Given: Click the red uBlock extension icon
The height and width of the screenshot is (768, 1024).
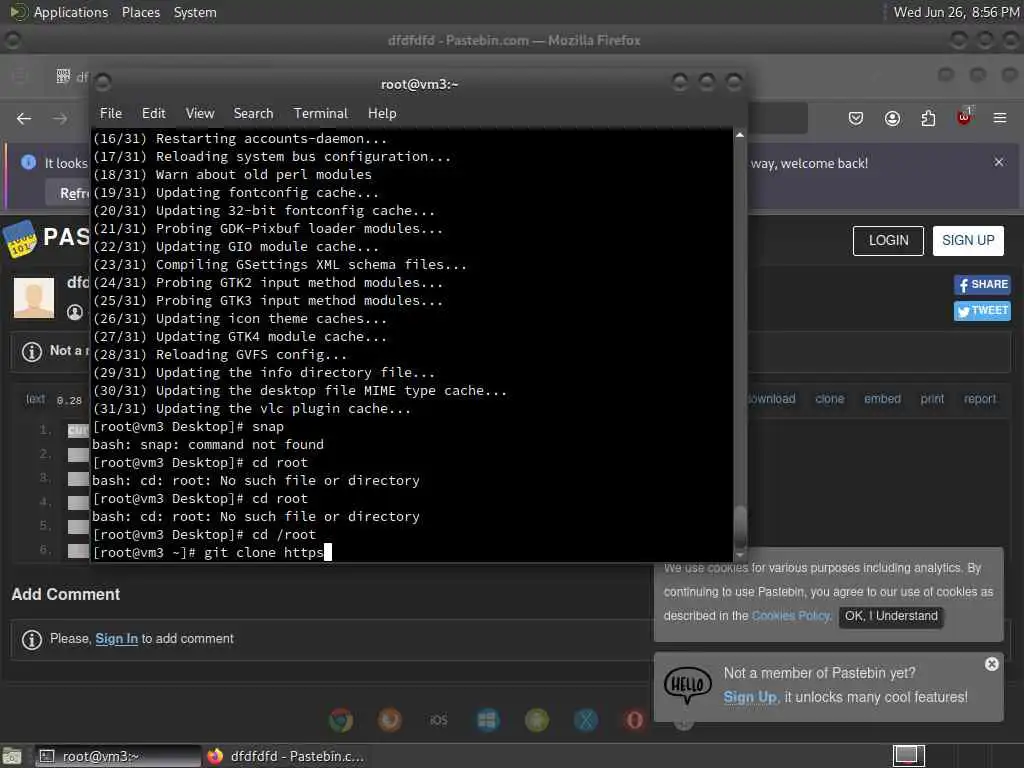Looking at the screenshot, I should point(964,117).
